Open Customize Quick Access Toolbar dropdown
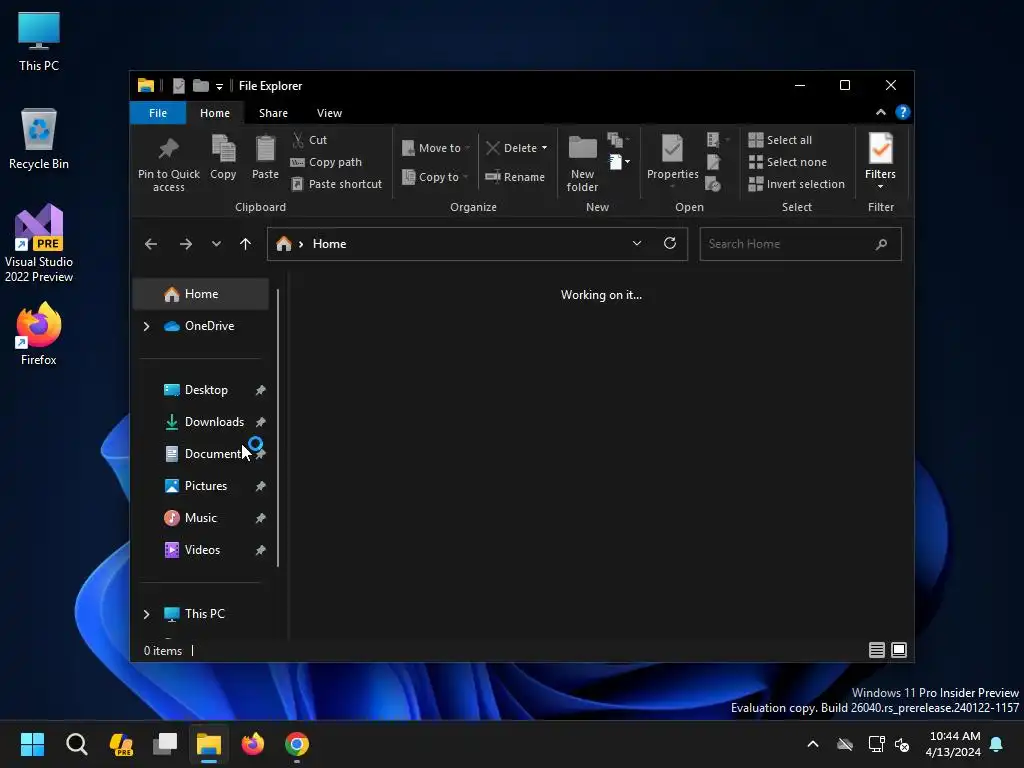 (219, 86)
